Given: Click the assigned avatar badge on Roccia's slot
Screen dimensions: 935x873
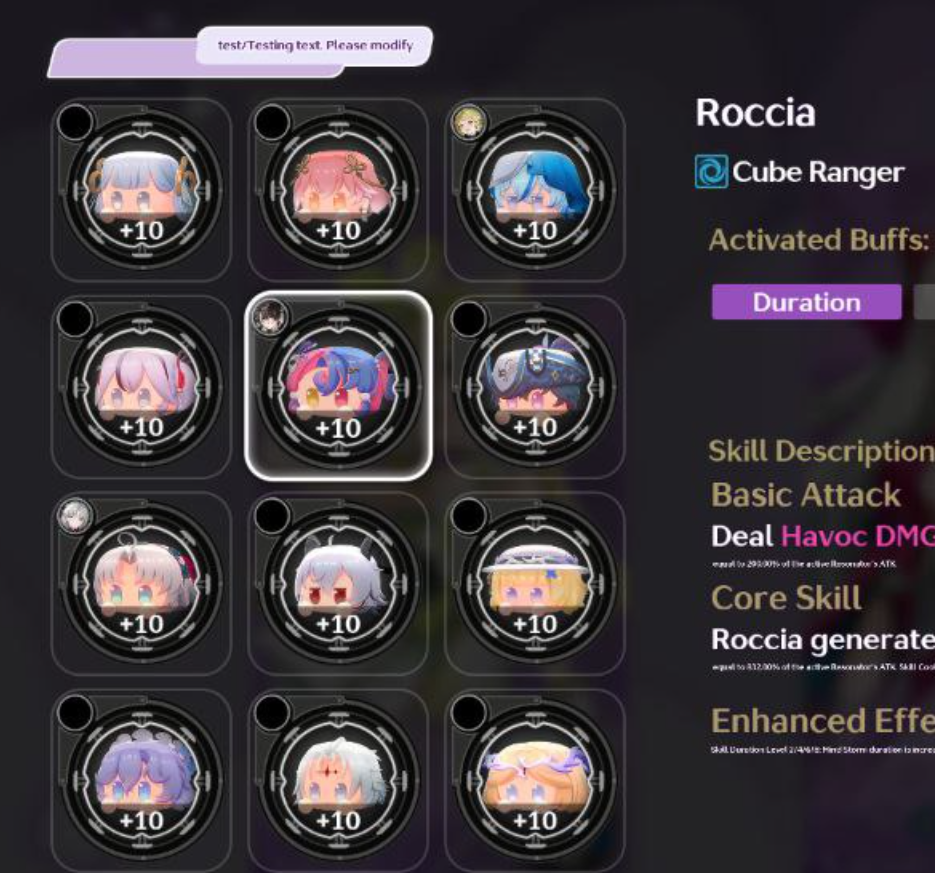Looking at the screenshot, I should point(270,316).
